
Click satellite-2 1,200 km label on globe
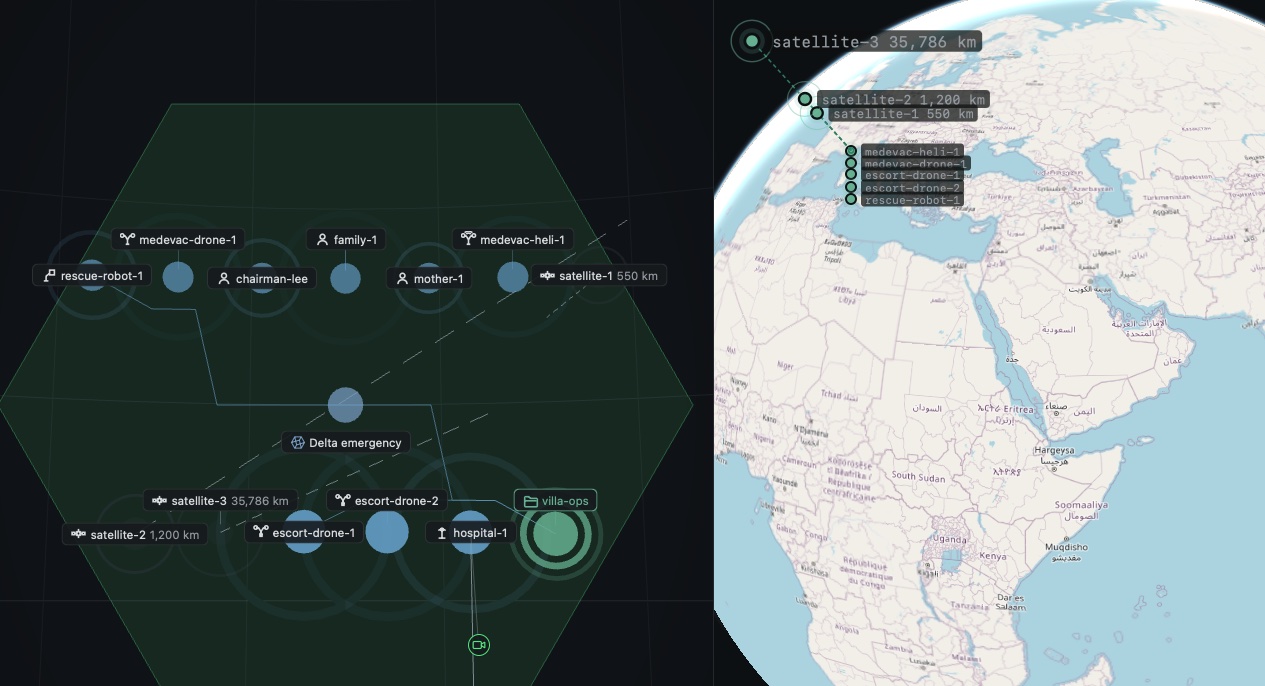tap(904, 99)
